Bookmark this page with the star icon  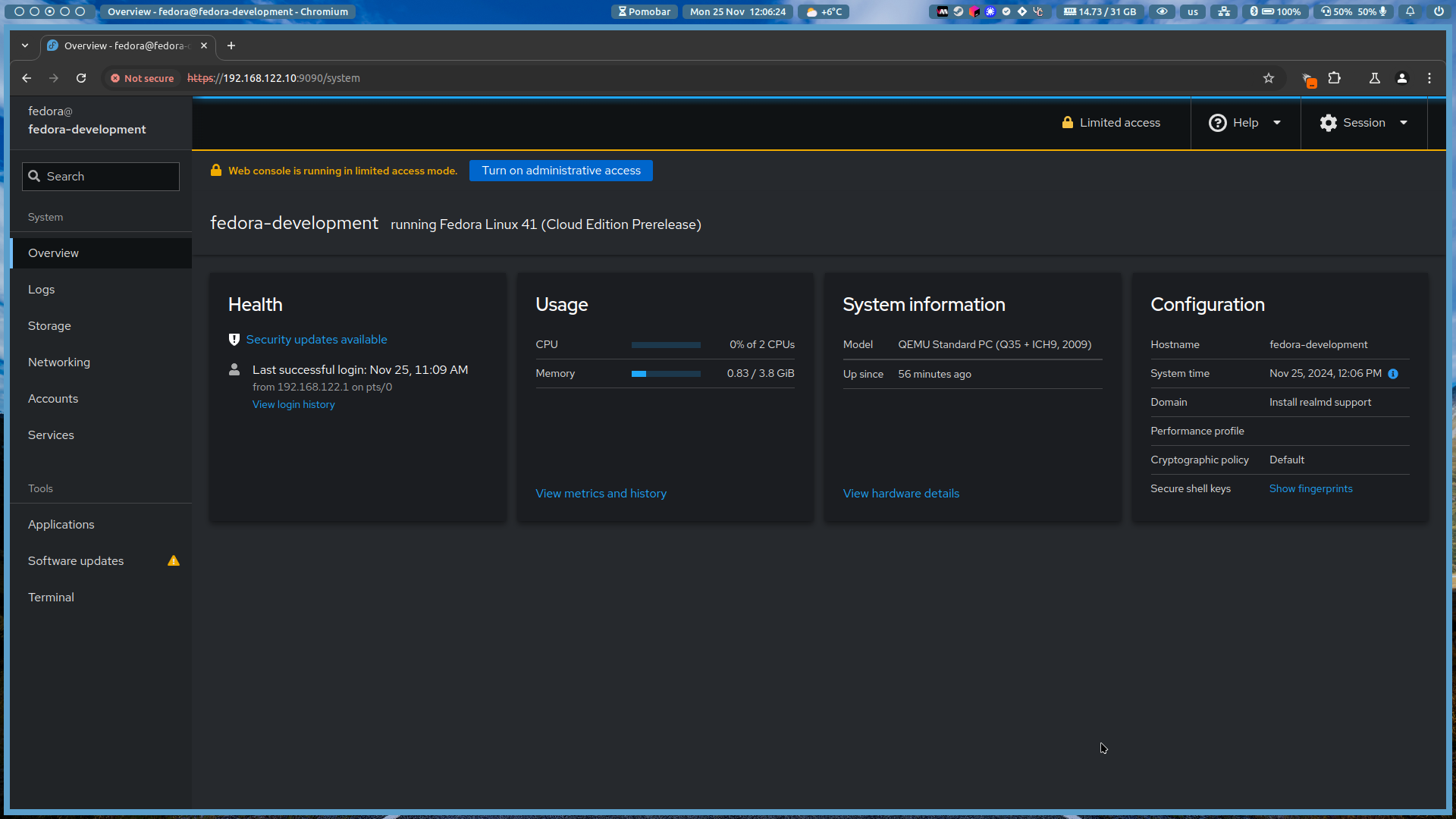1269,78
